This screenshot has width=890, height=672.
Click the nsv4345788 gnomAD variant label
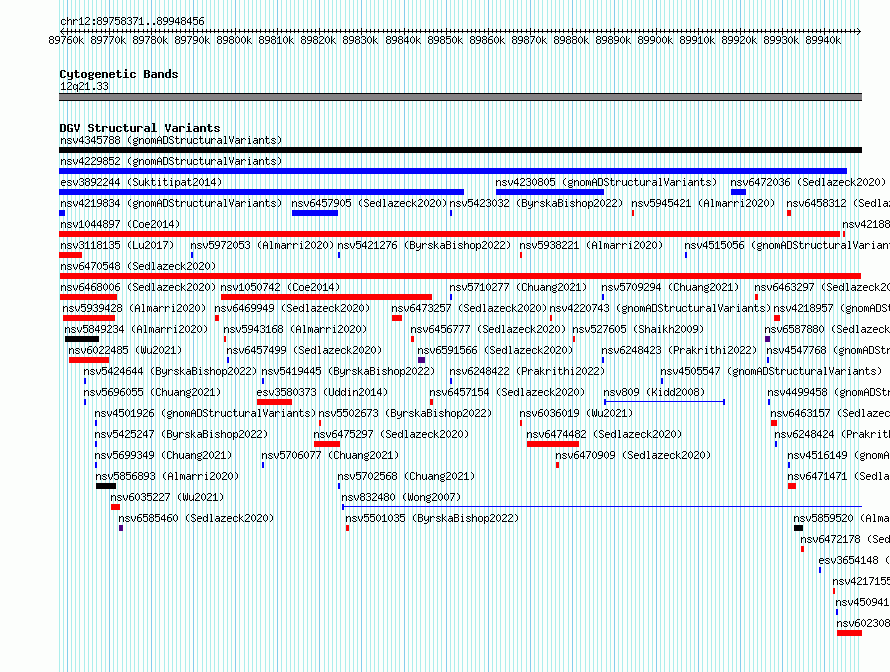click(171, 140)
